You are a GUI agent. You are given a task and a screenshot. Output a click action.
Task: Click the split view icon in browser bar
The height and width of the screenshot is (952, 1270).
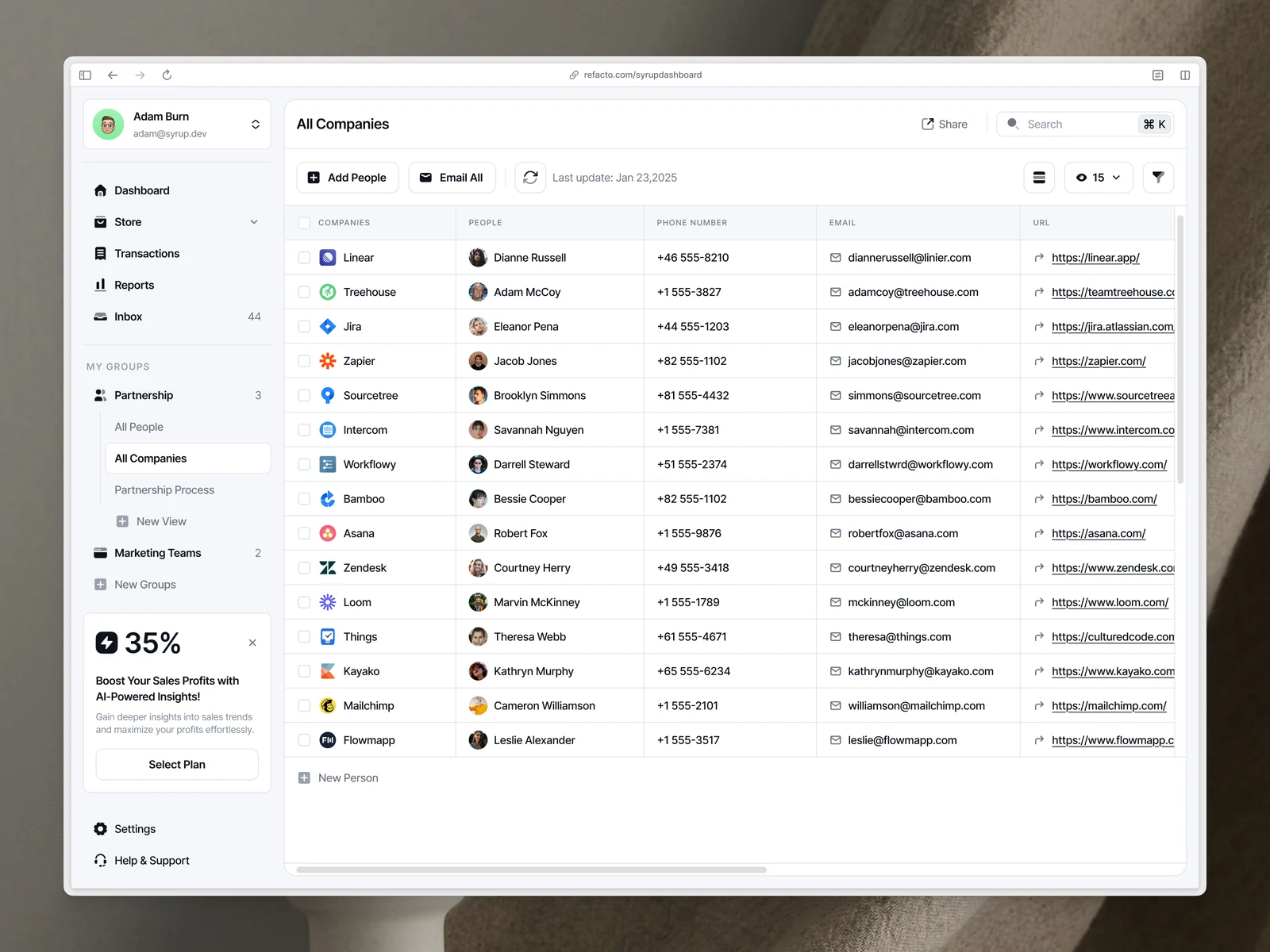pyautogui.click(x=1185, y=75)
